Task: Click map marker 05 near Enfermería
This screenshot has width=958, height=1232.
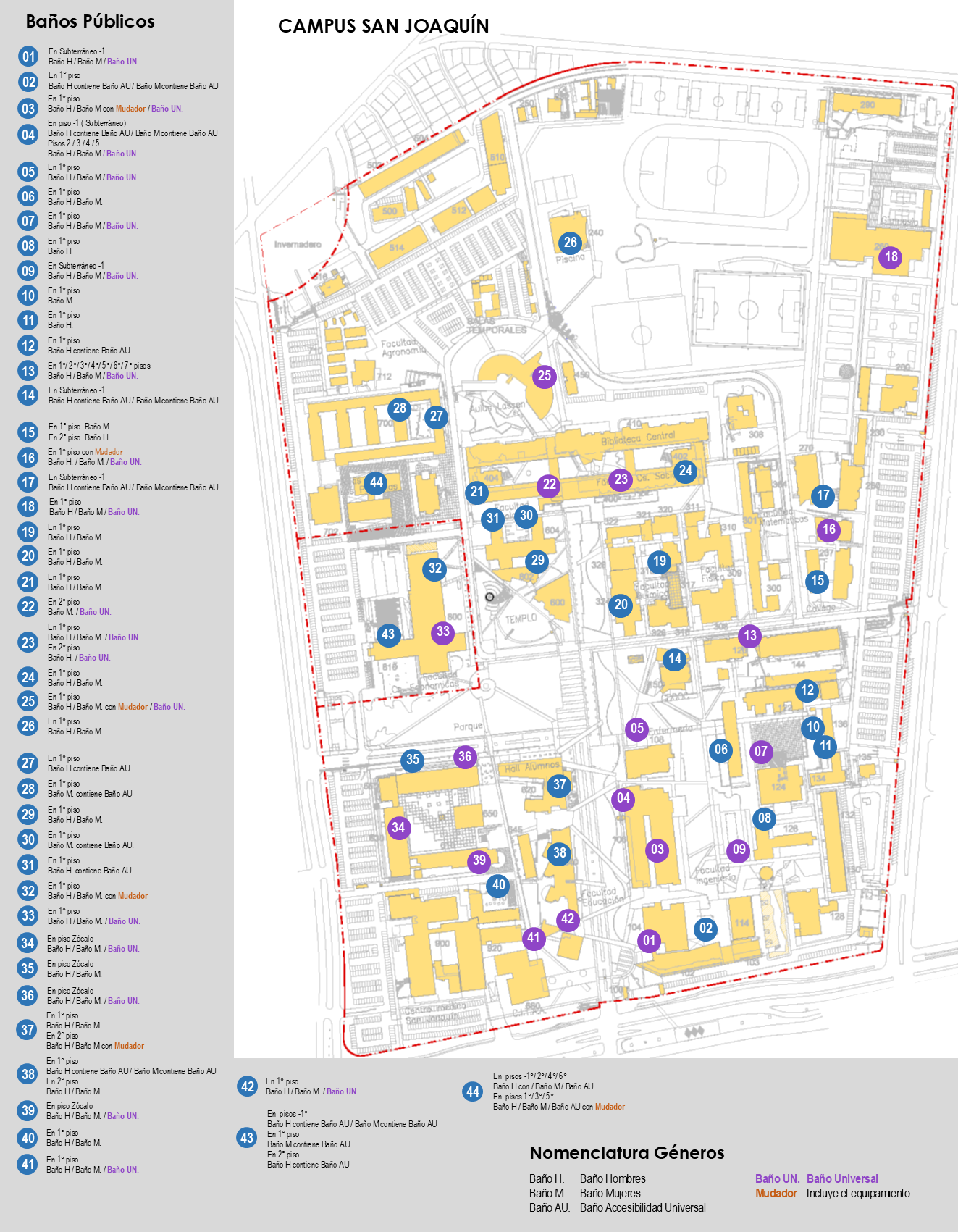Action: click(x=637, y=729)
